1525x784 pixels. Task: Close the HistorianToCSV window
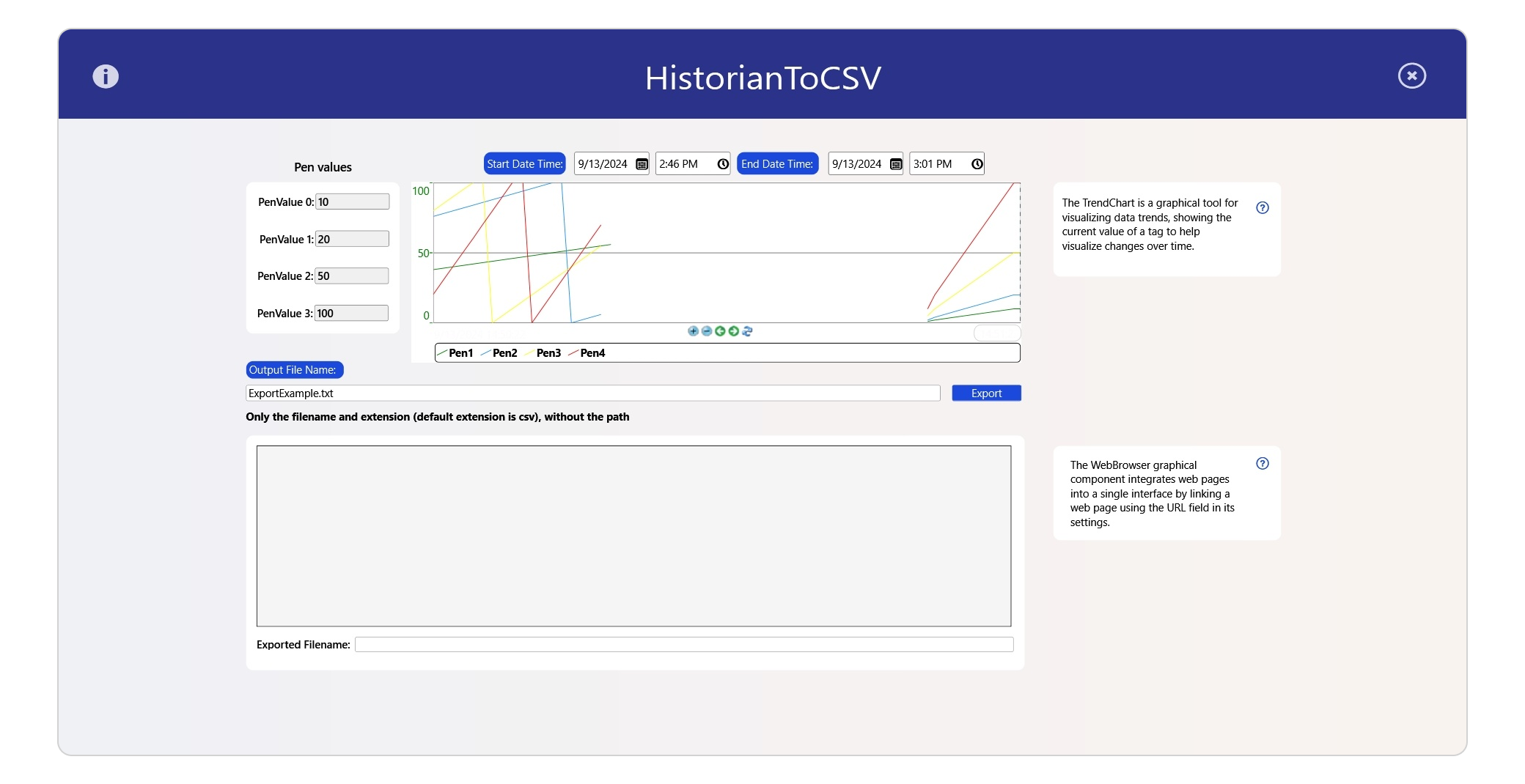[x=1411, y=76]
